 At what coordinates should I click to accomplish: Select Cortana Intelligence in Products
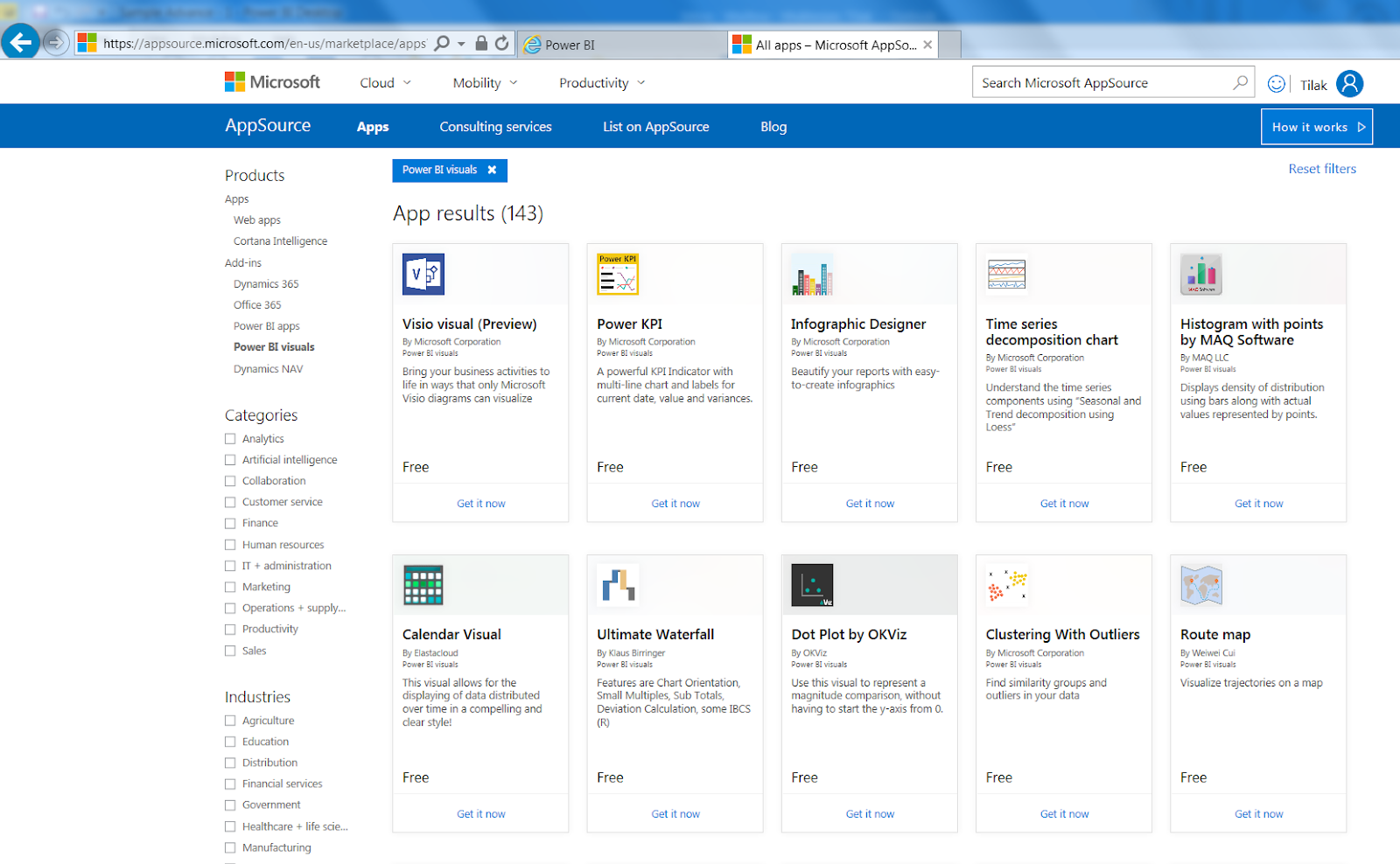click(x=280, y=241)
